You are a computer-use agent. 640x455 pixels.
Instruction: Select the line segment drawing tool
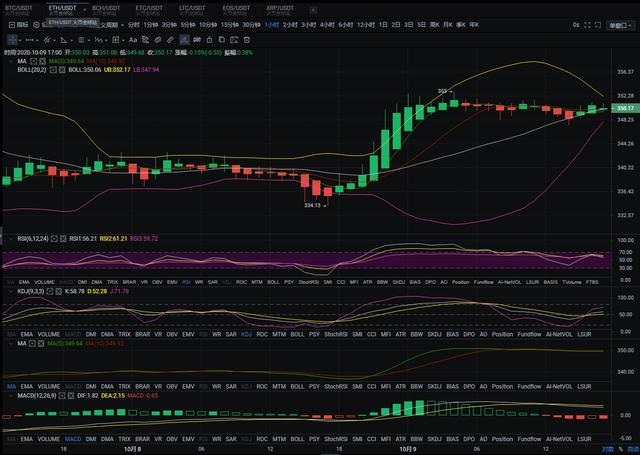point(29,40)
